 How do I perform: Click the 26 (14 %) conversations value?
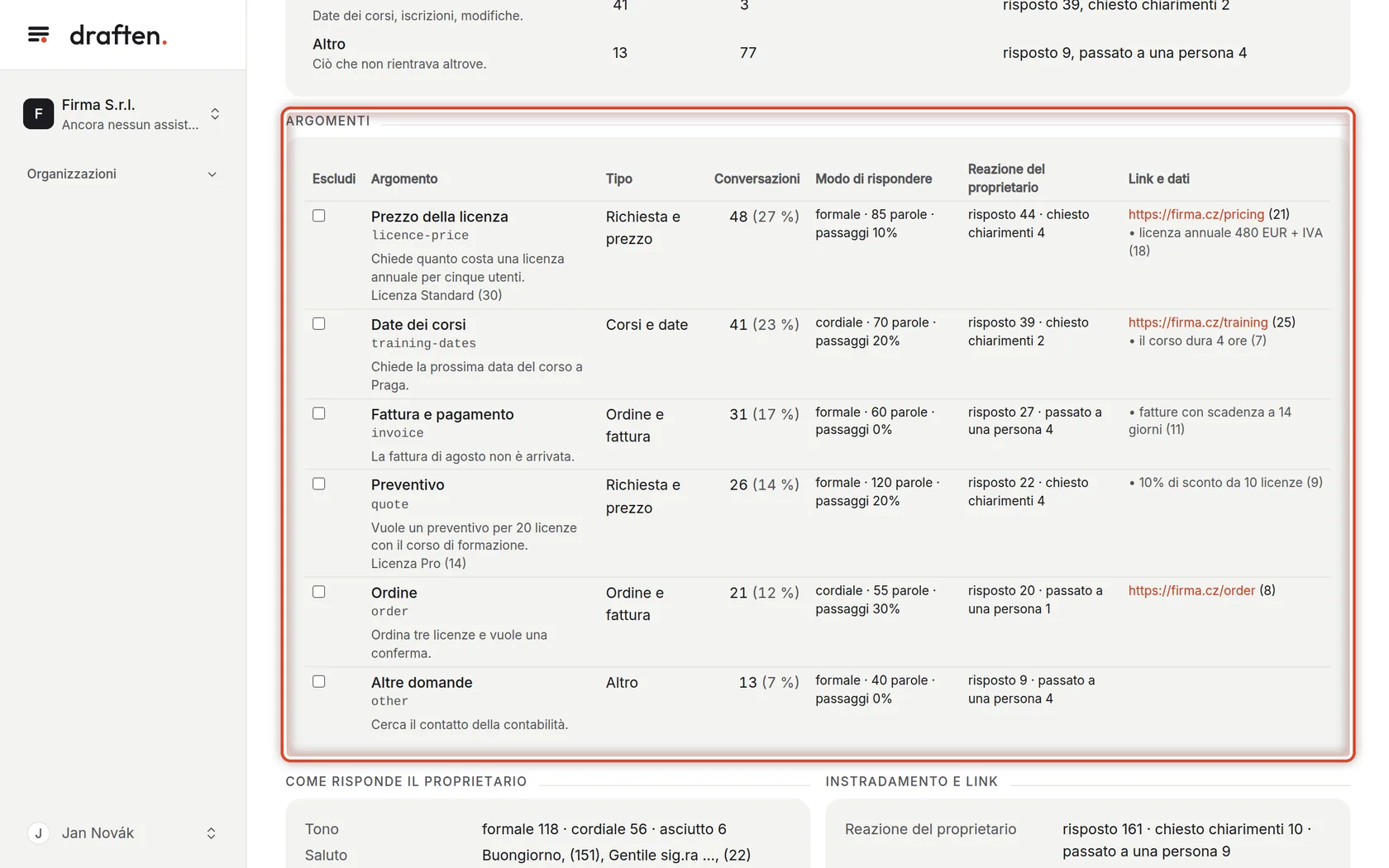(x=764, y=484)
